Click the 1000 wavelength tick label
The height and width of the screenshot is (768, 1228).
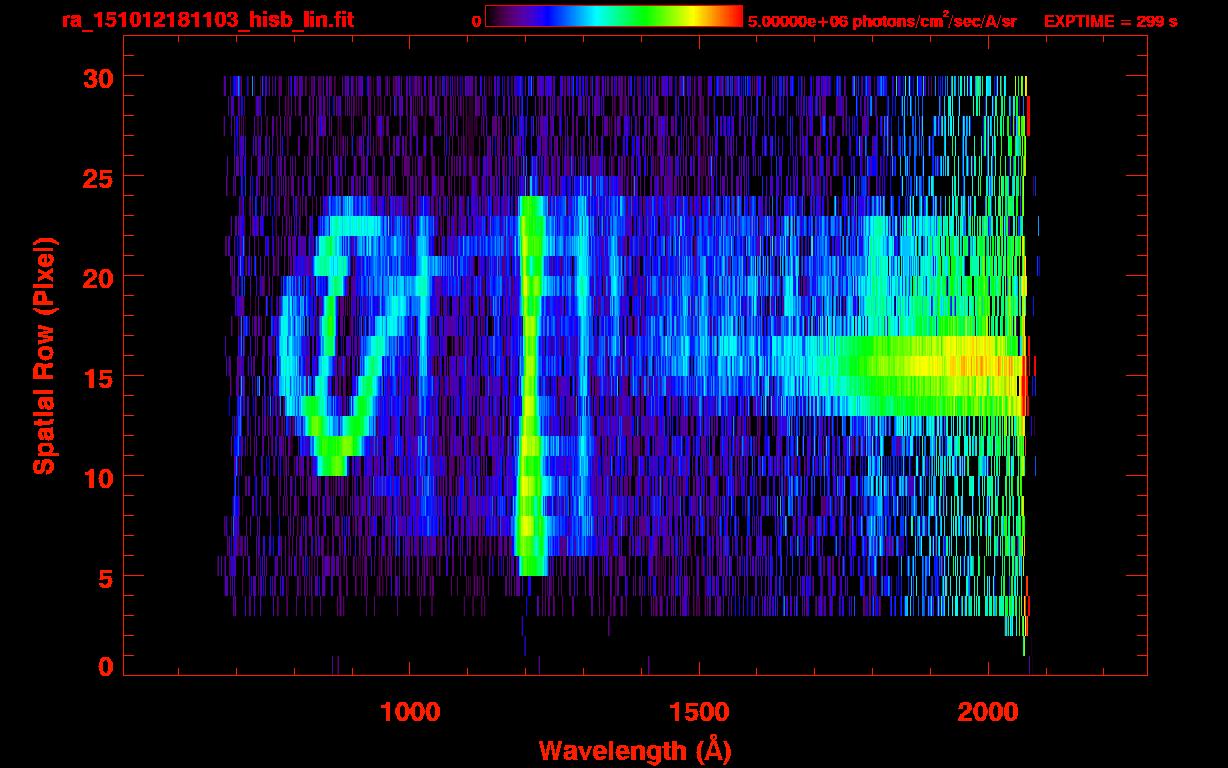410,712
